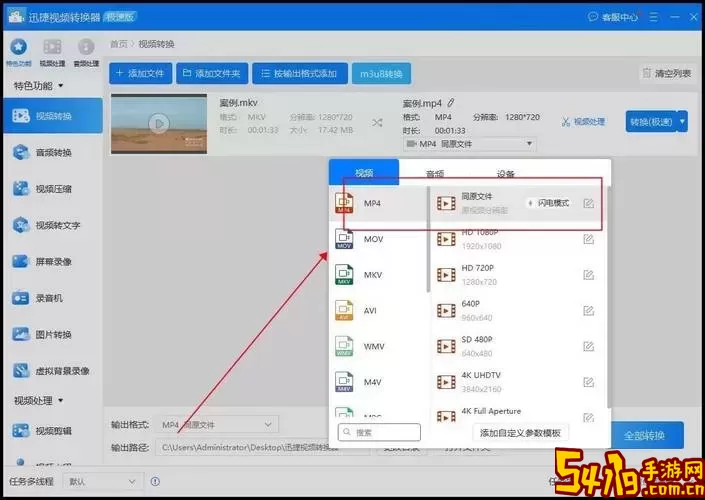Edit the 4K UHDTV preset

click(x=589, y=382)
